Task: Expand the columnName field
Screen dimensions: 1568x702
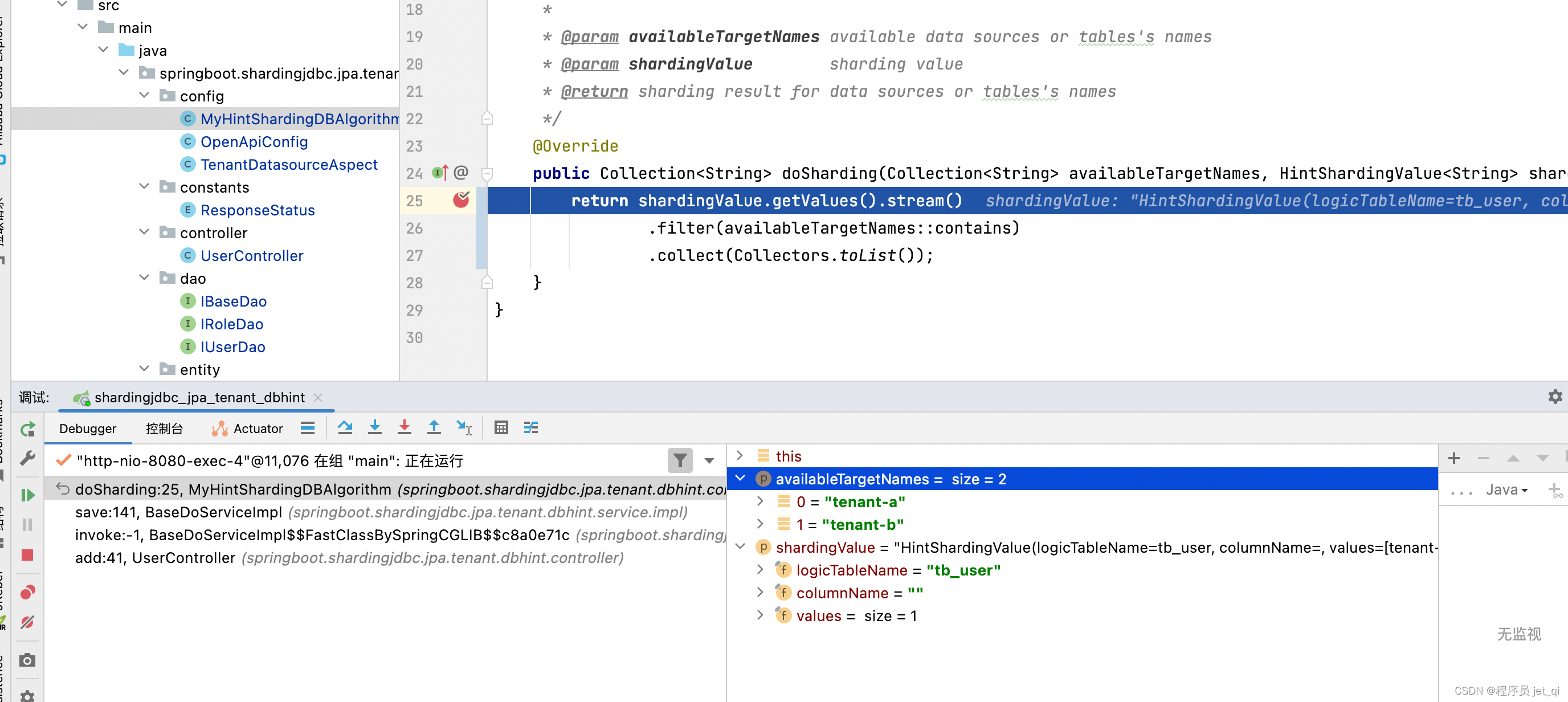Action: (759, 593)
